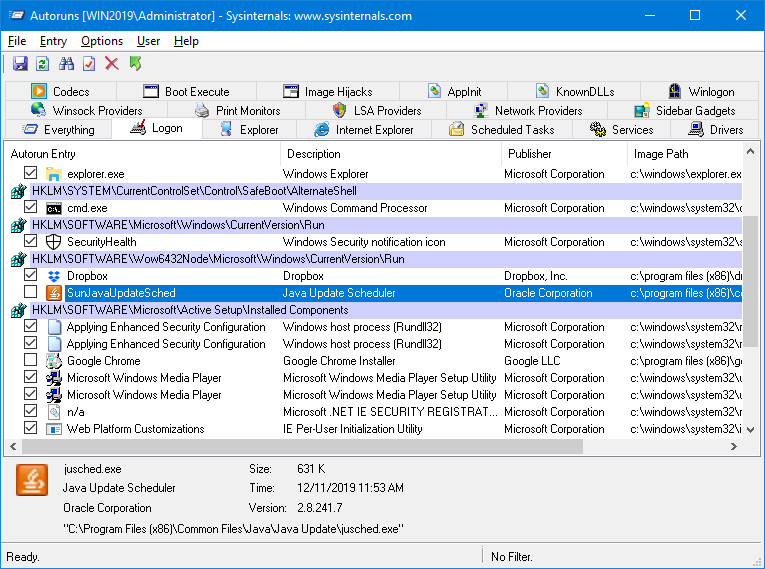Image resolution: width=765 pixels, height=569 pixels.
Task: Click the registry icon beside the Active Setup key
Action: pos(19,310)
